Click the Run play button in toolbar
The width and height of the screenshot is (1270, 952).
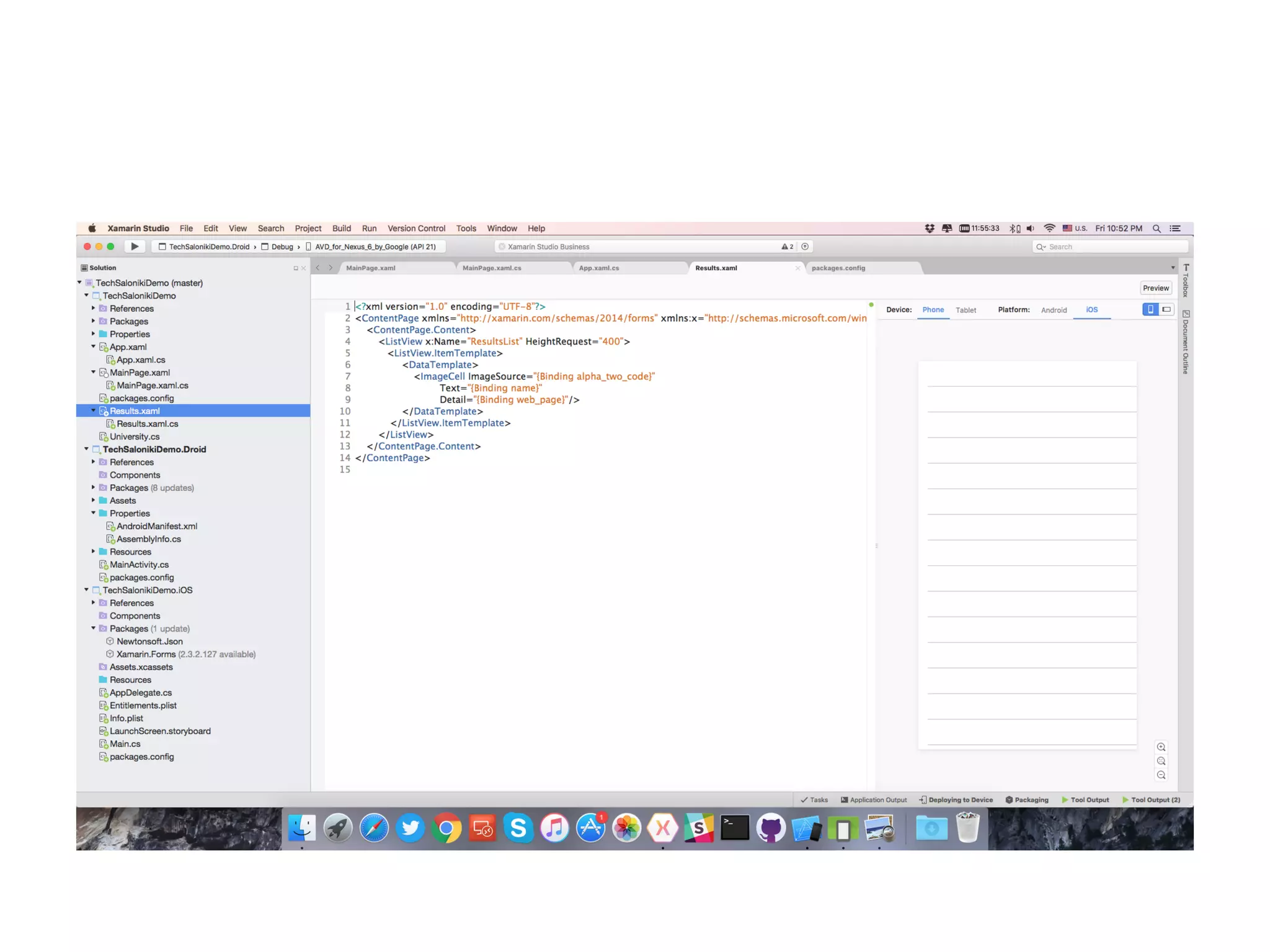135,246
